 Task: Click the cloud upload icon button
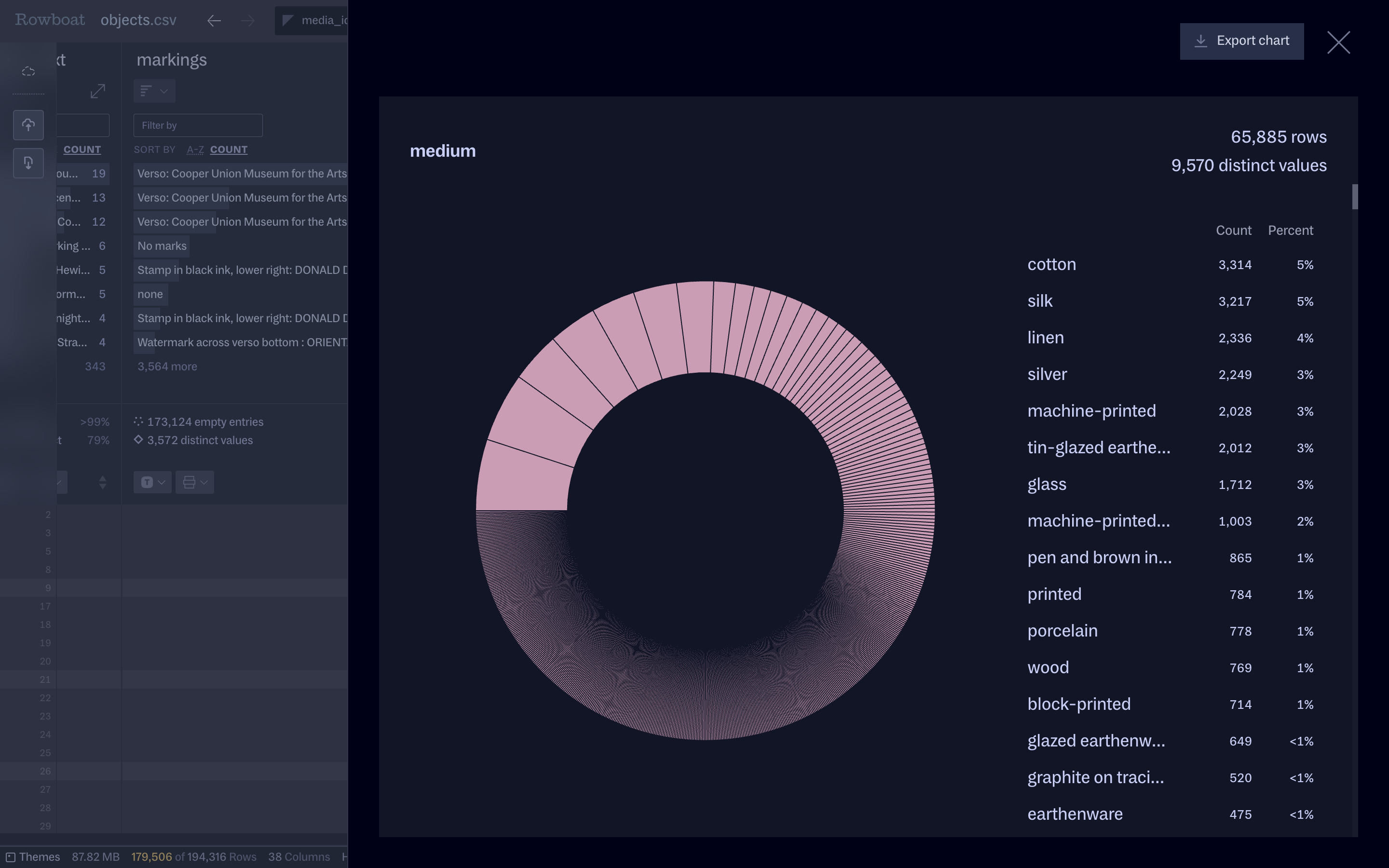tap(28, 125)
